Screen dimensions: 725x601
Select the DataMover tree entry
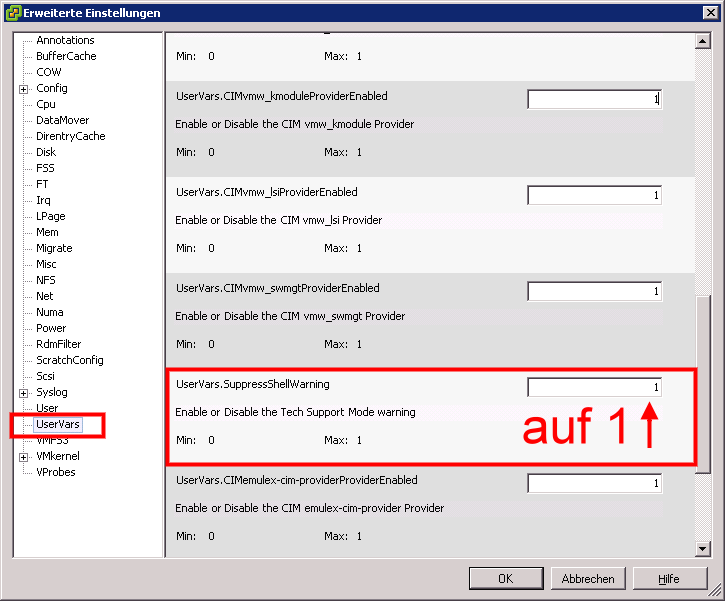(62, 120)
